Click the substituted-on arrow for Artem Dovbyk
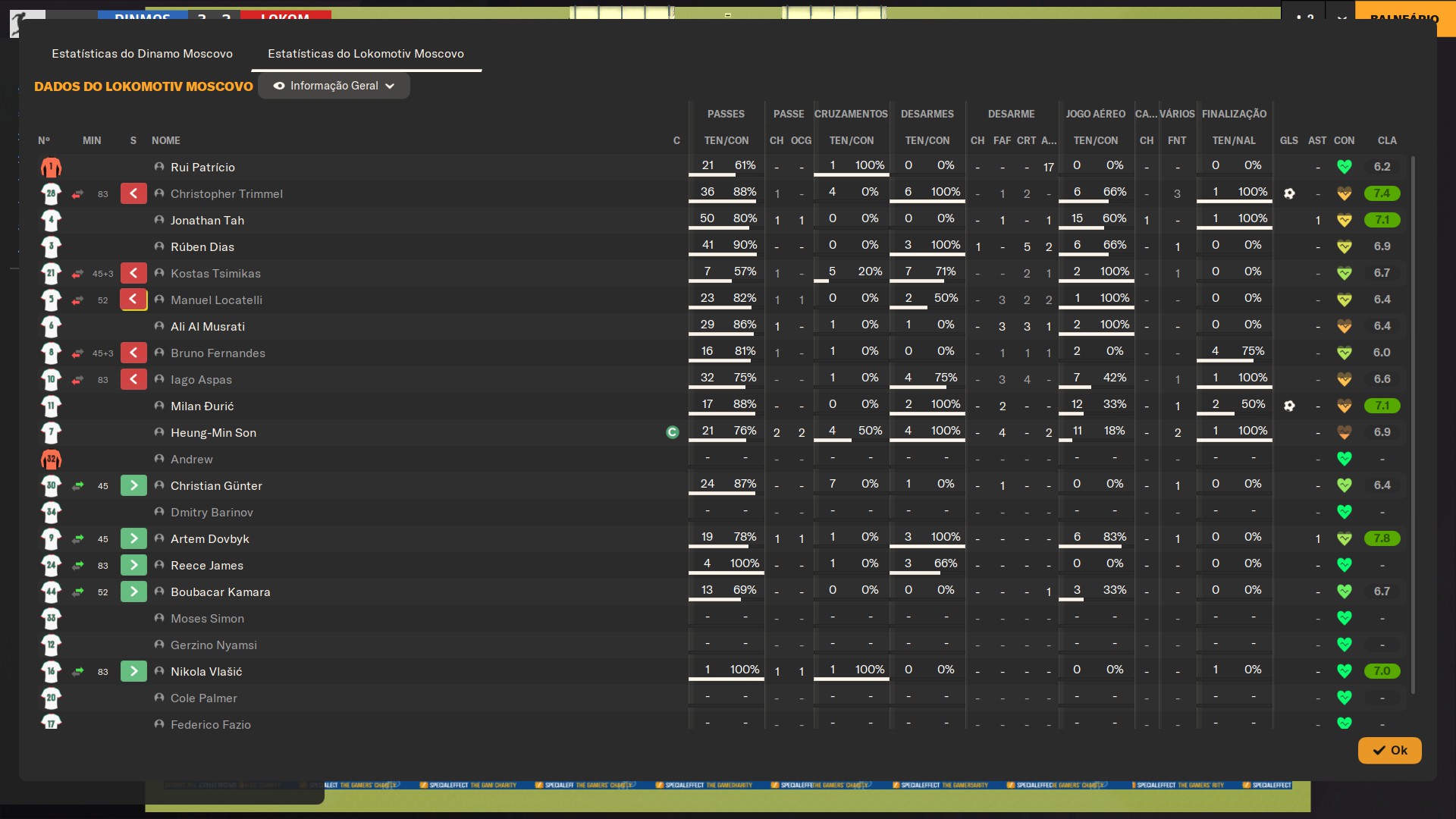Image resolution: width=1456 pixels, height=819 pixels. point(133,538)
